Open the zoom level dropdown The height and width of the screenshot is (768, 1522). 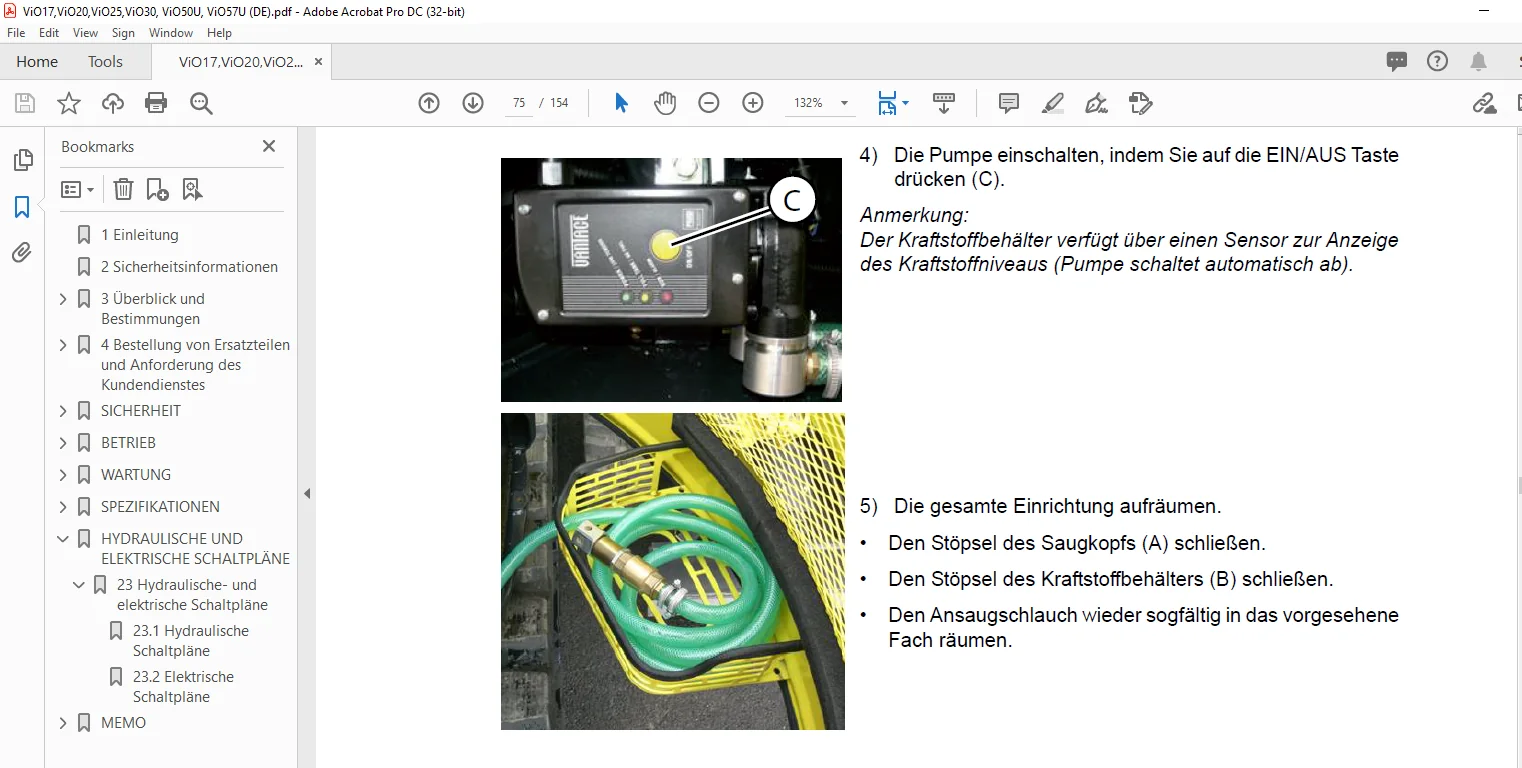[844, 103]
